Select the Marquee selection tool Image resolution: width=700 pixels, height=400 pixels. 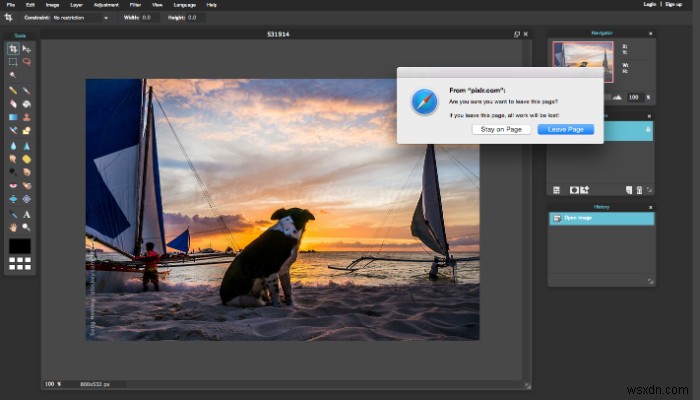[x=13, y=61]
